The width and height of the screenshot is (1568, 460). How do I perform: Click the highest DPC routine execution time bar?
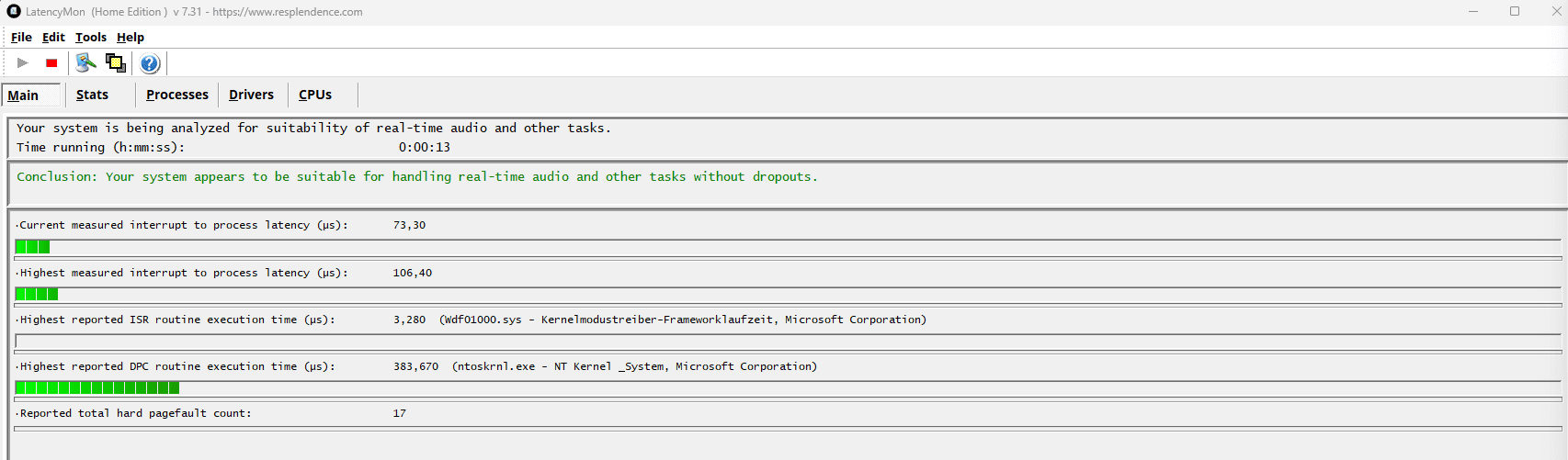click(97, 388)
